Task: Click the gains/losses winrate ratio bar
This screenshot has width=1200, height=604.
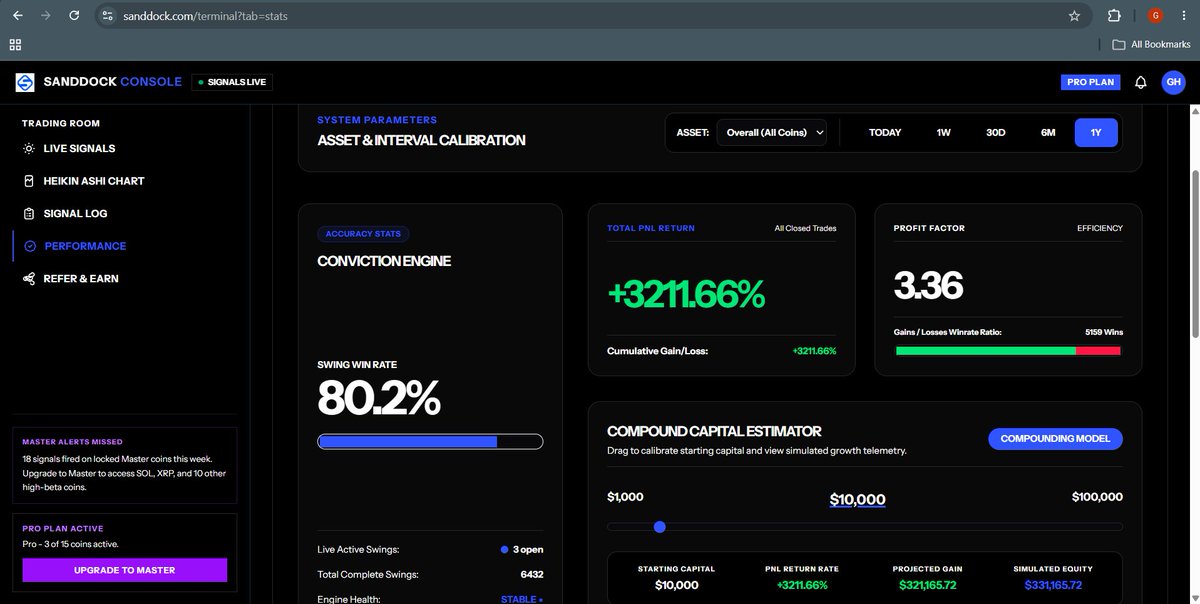Action: click(1008, 351)
